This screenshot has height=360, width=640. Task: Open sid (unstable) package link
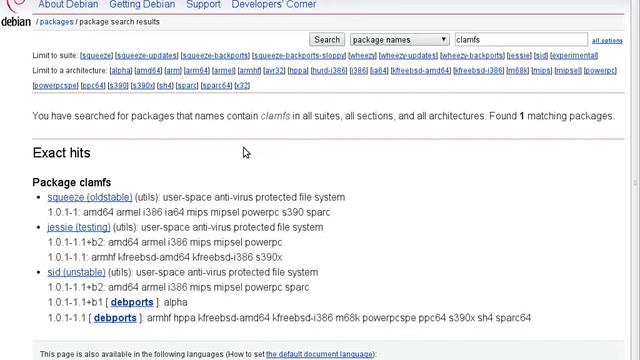click(76, 272)
